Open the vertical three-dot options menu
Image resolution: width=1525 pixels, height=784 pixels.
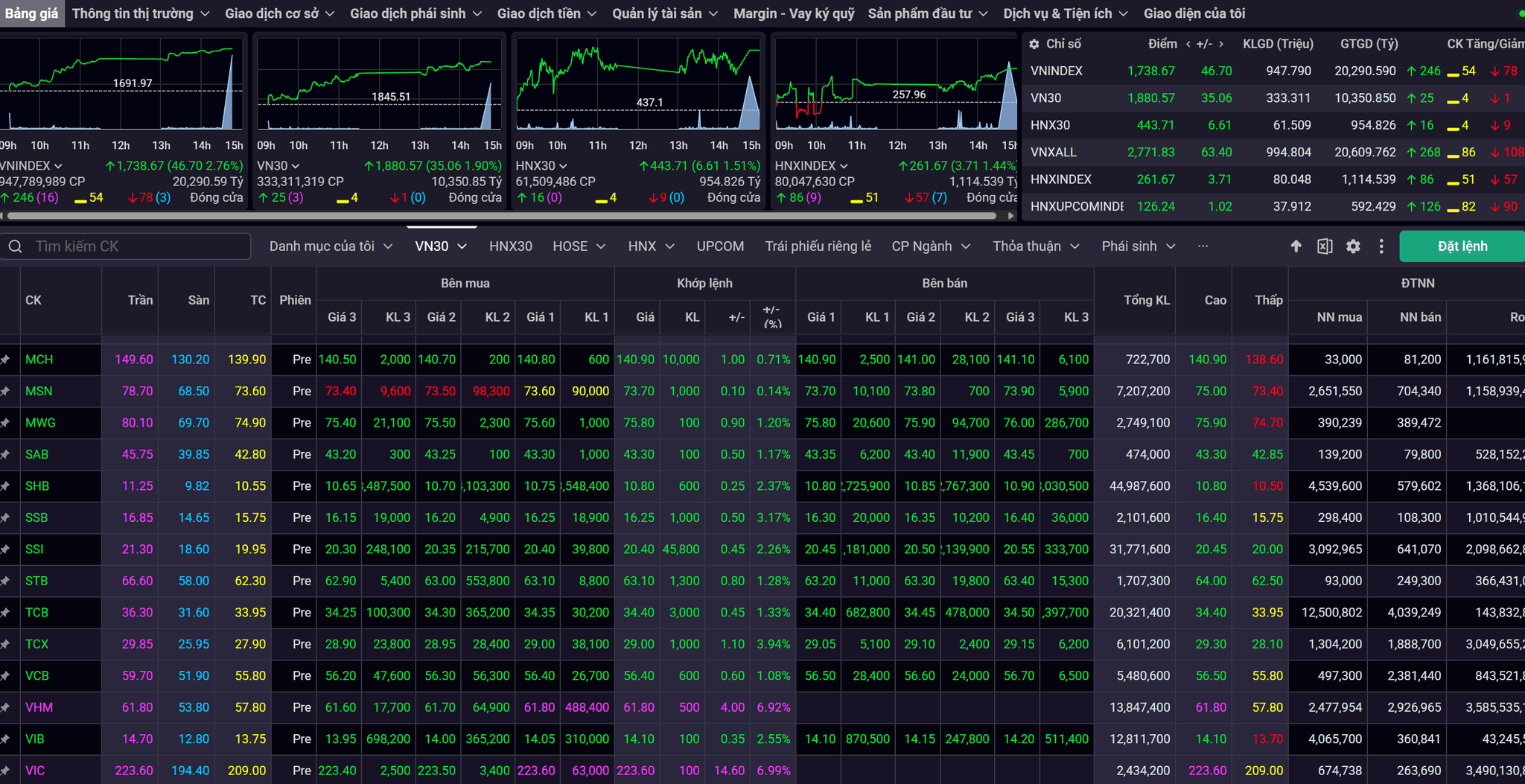point(1381,246)
